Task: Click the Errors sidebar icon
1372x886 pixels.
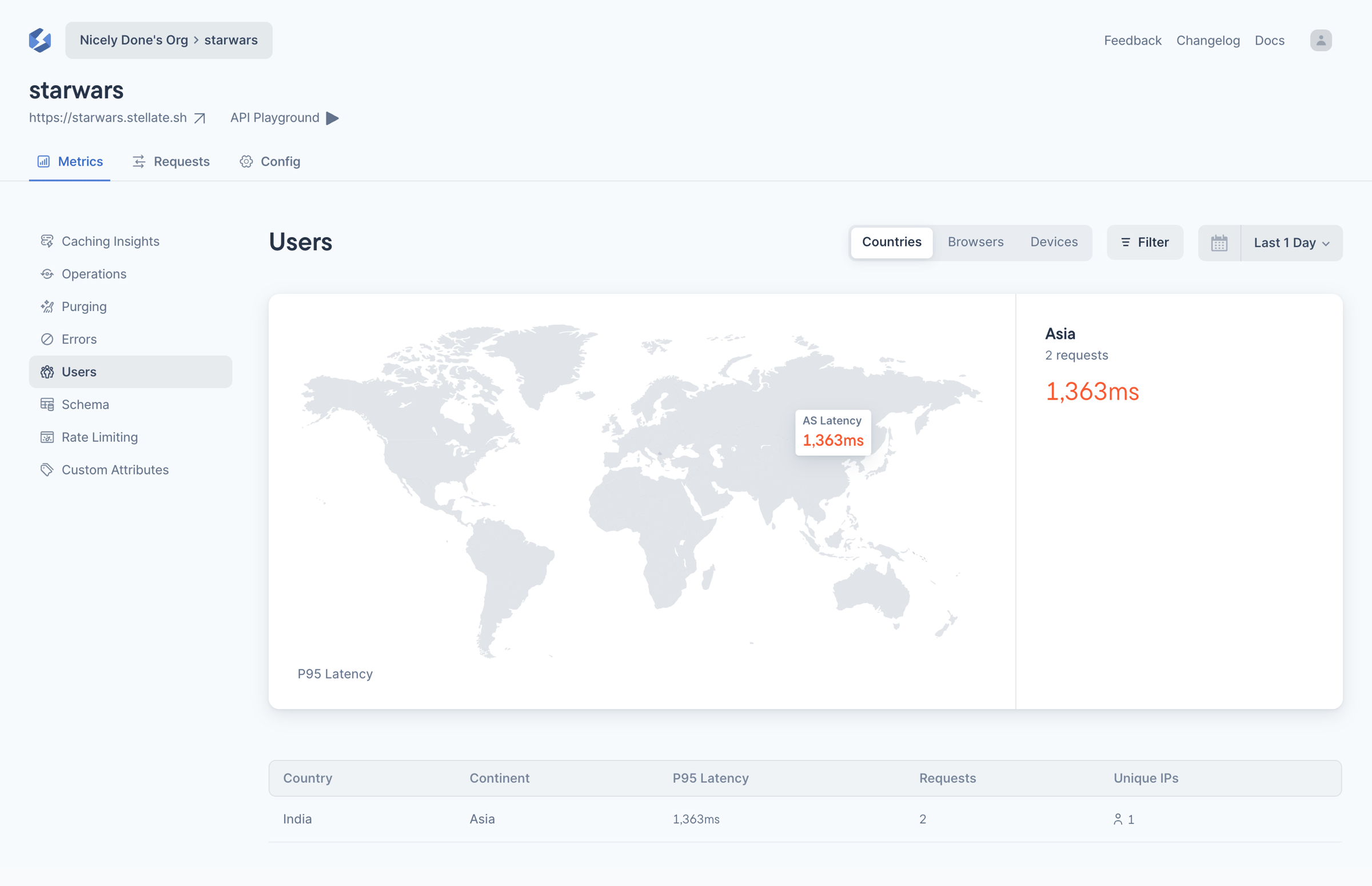Action: (47, 340)
